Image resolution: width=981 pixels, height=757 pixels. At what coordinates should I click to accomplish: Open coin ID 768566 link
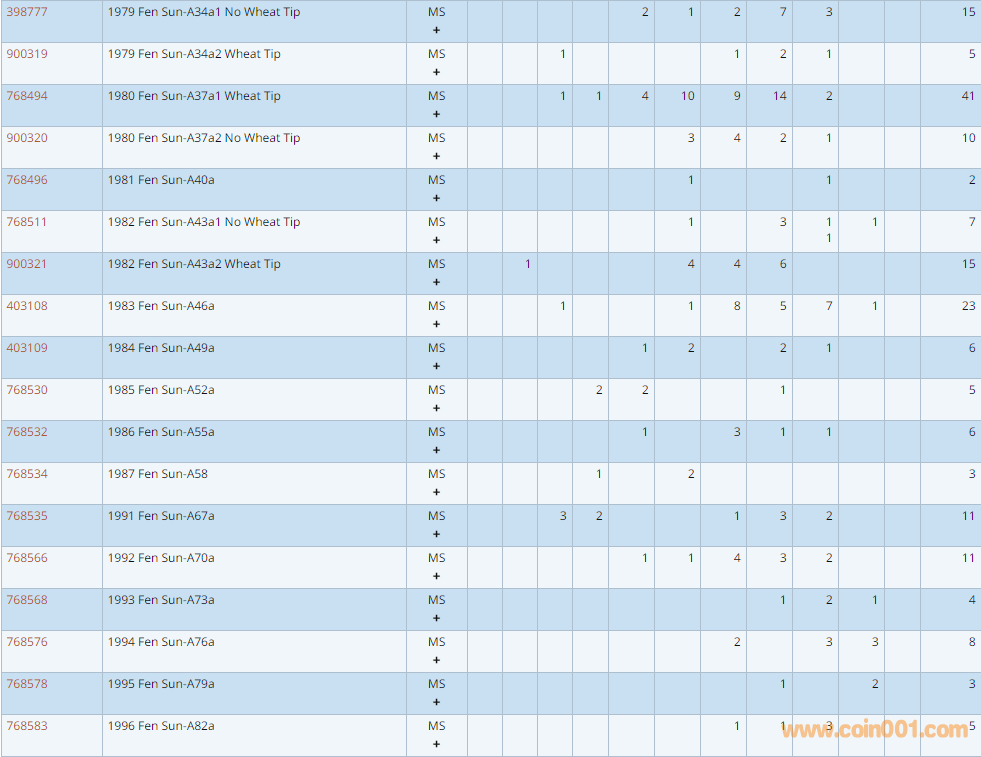27,558
